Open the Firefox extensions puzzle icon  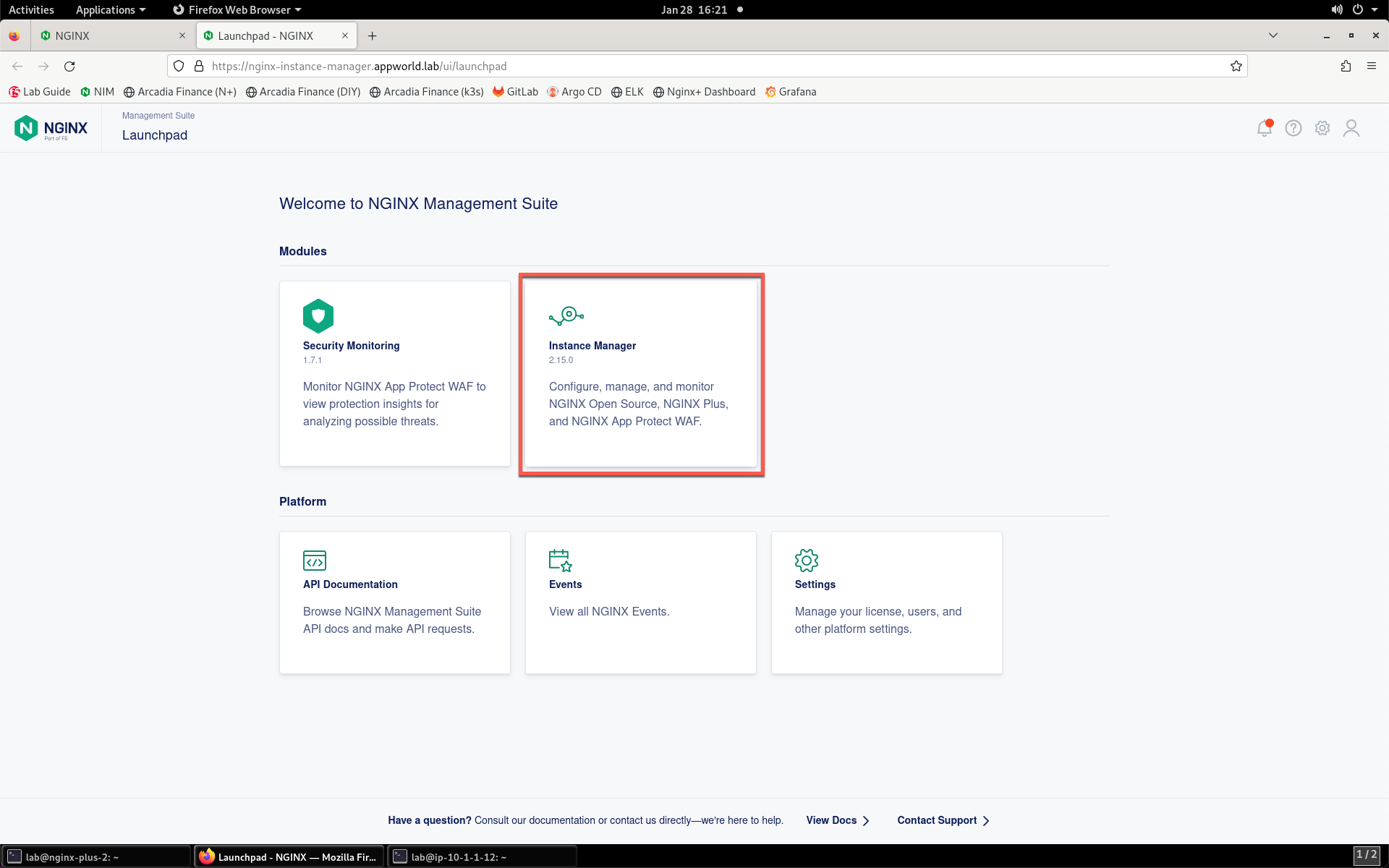pos(1346,66)
